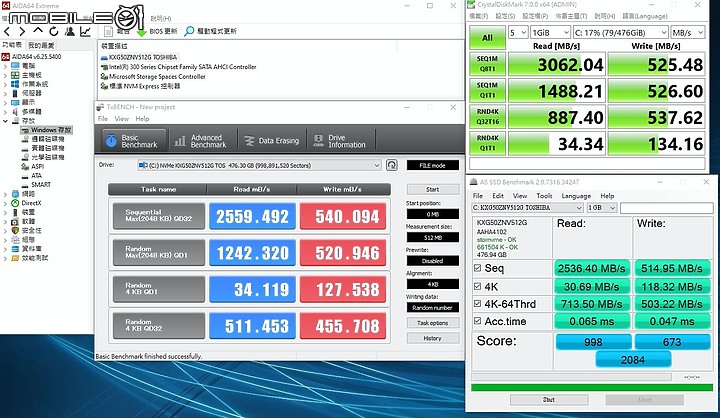
Task: Toggle the Acc.time checkbox in AS SSD
Action: pyautogui.click(x=478, y=321)
